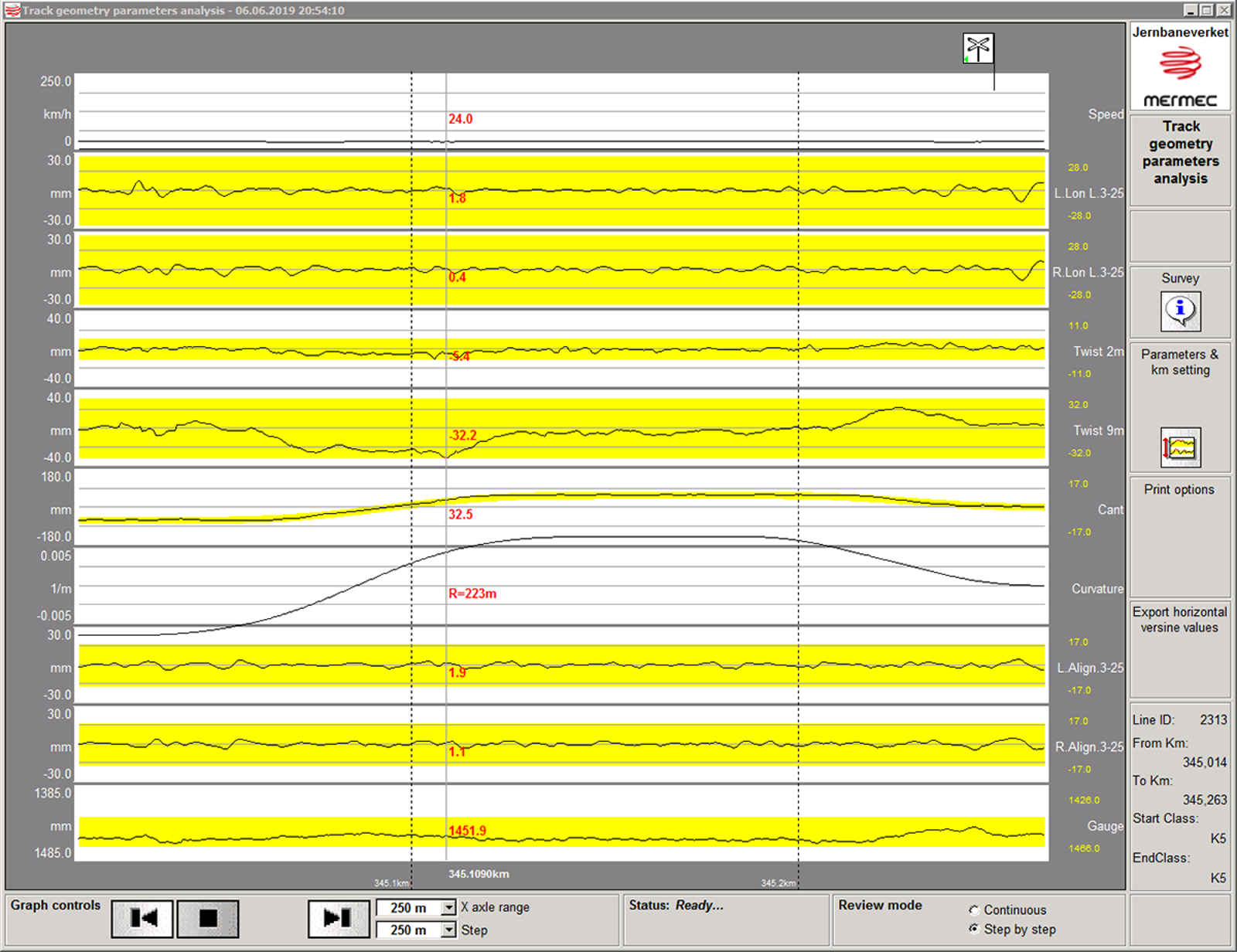
Task: Enable Step by step review mode
Action: tap(973, 930)
